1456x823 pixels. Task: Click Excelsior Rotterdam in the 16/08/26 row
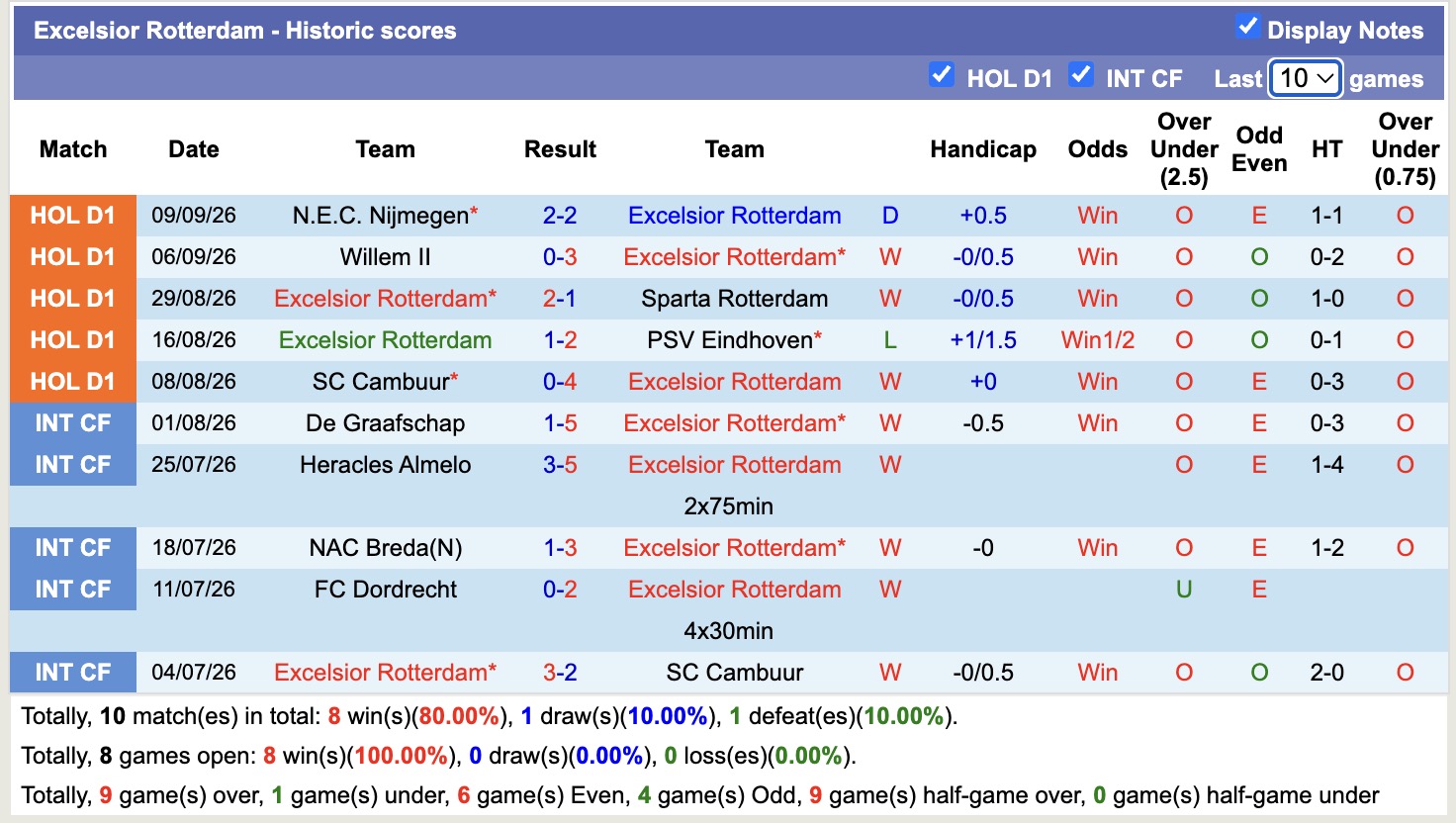[x=385, y=340]
